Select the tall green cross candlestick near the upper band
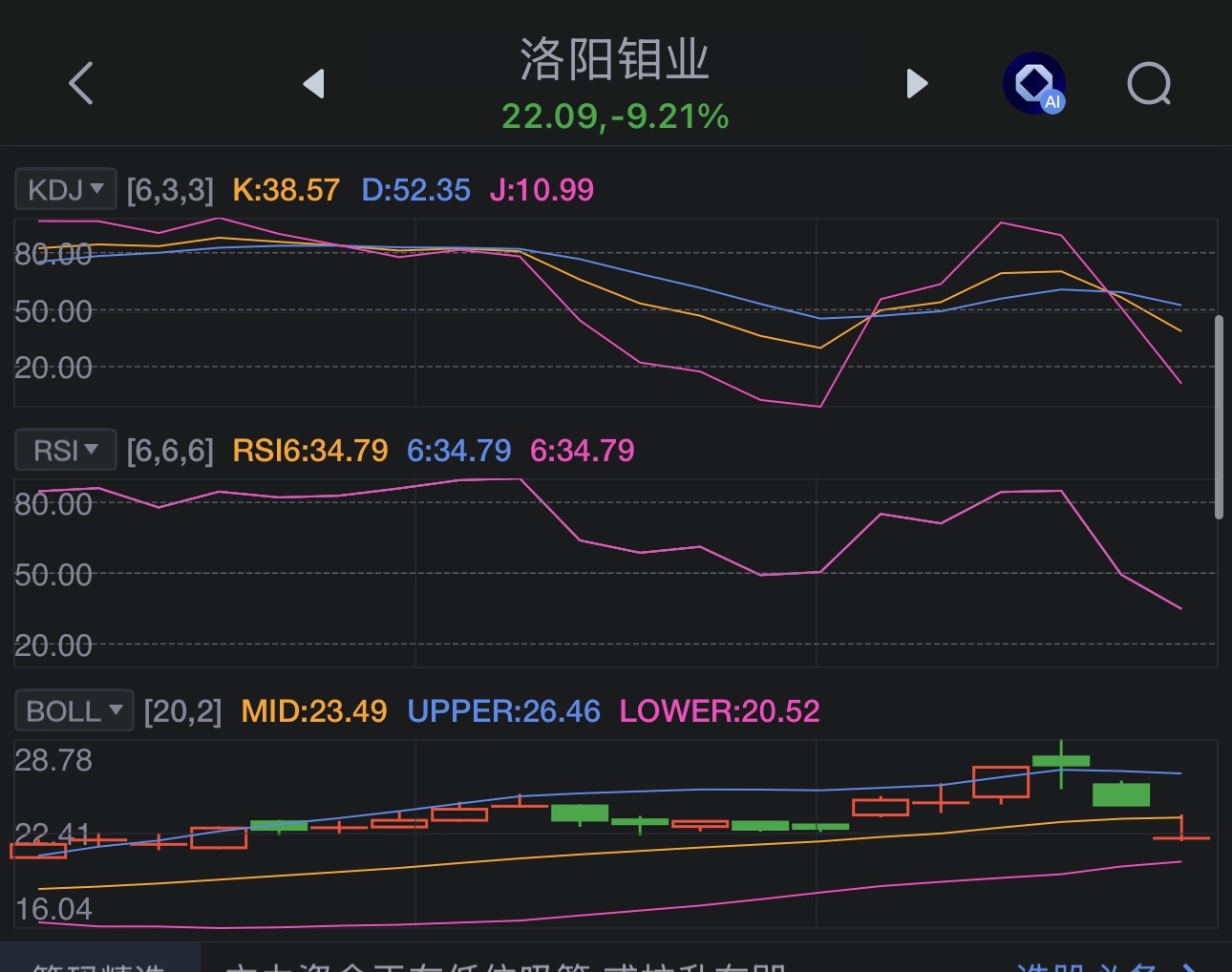The image size is (1232, 972). click(1061, 763)
